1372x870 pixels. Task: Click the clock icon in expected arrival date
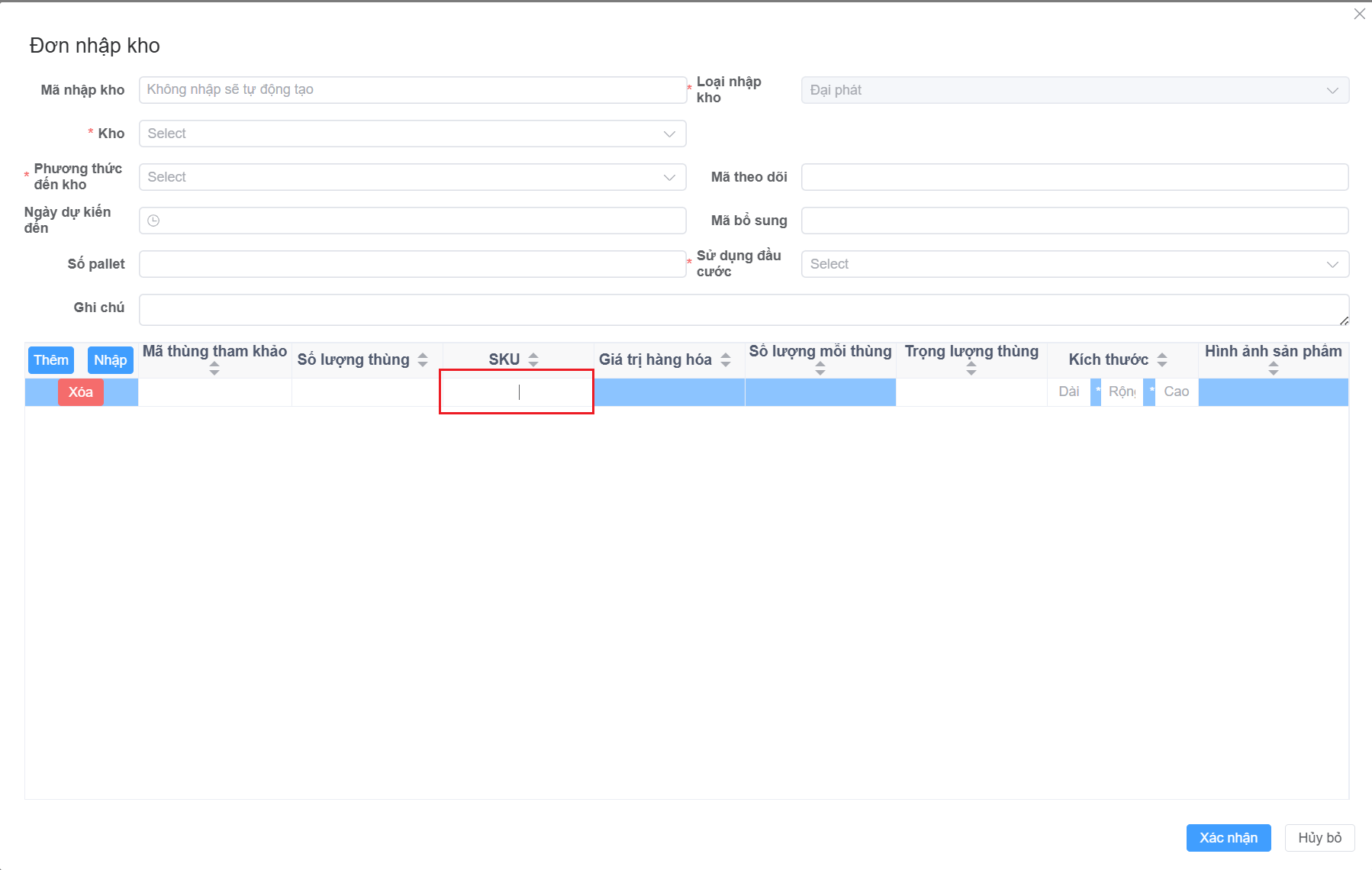(x=153, y=221)
